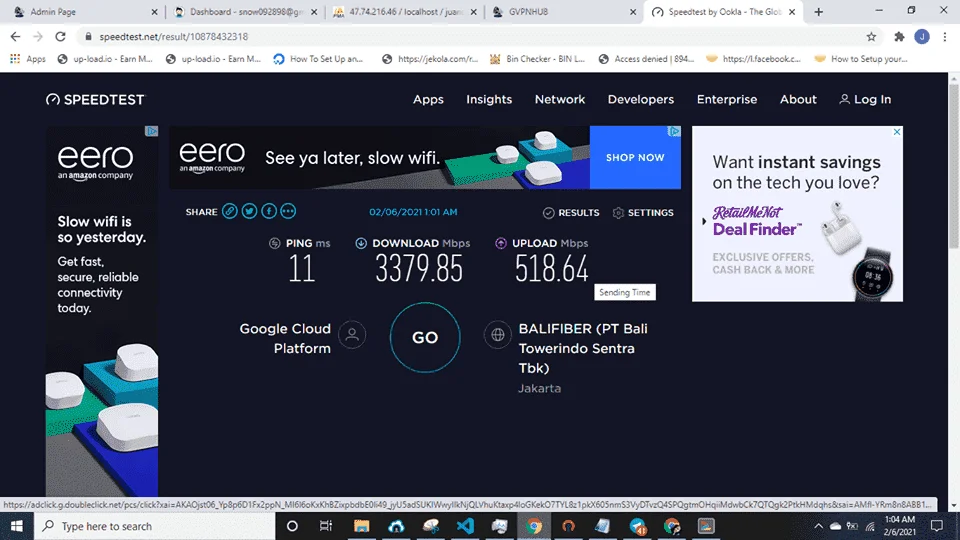Viewport: 960px width, 540px height.
Task: Click the eero sidebar ad
Action: (102, 311)
